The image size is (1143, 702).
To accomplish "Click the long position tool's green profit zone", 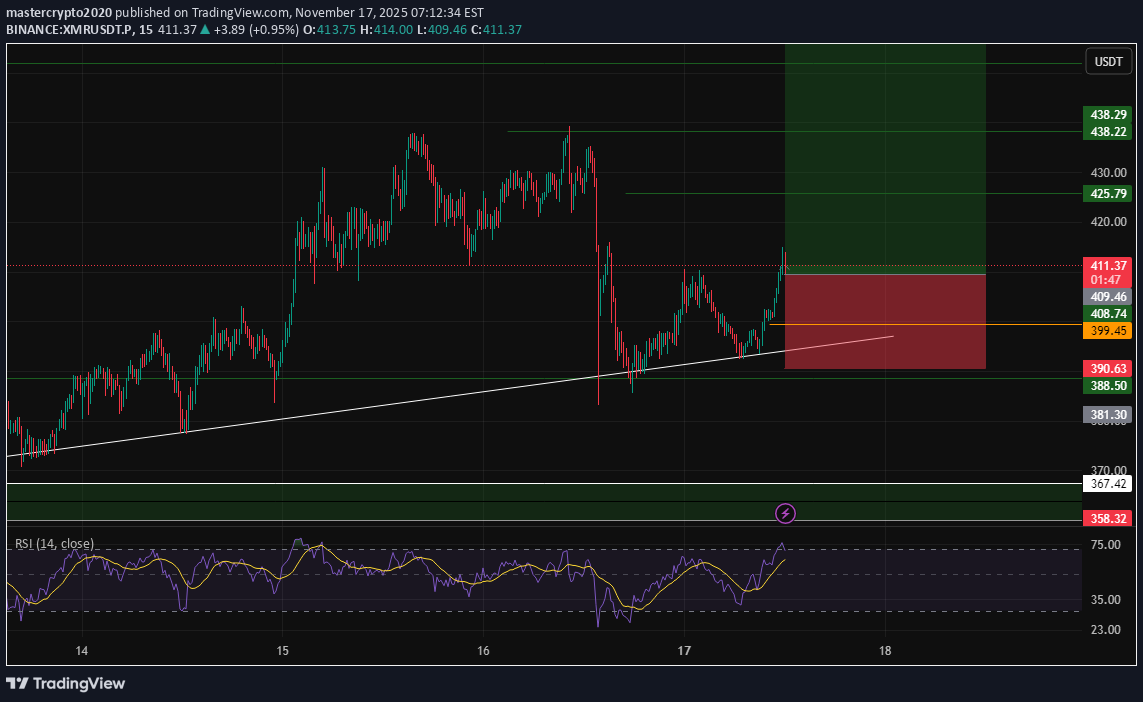I will 884,160.
